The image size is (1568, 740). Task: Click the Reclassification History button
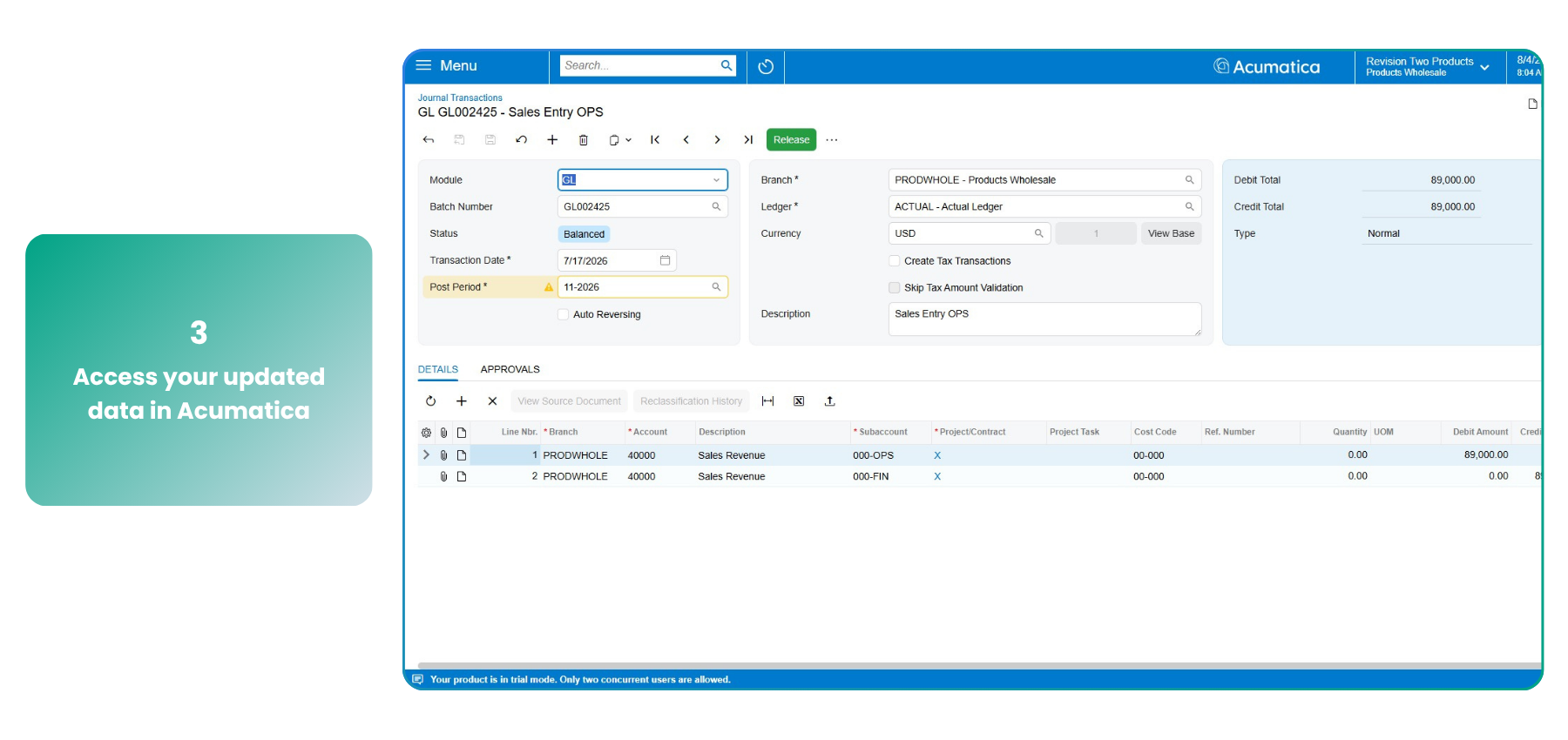point(691,401)
